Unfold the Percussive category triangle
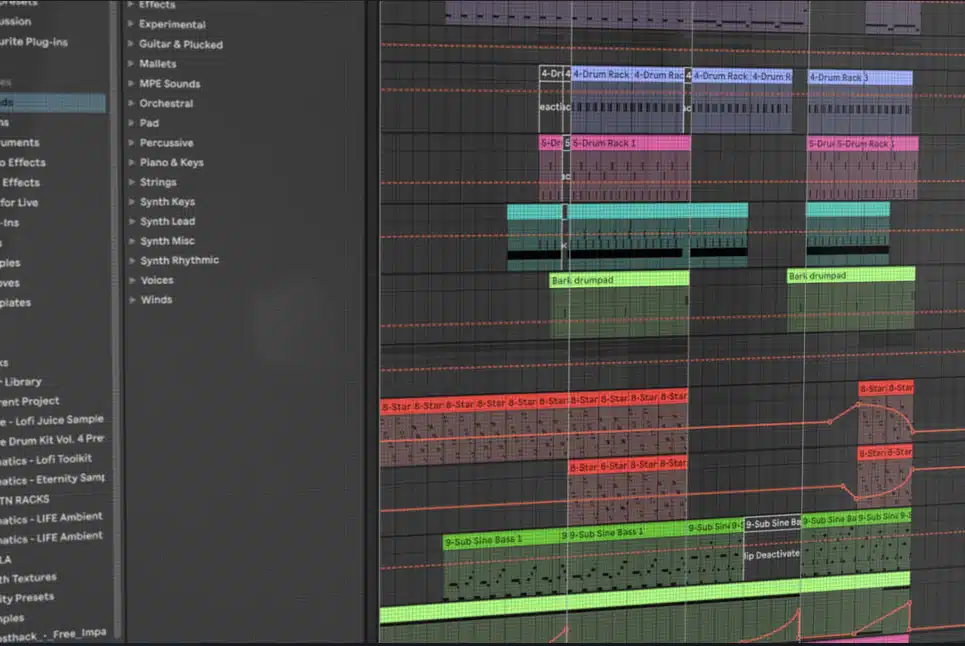 point(130,142)
